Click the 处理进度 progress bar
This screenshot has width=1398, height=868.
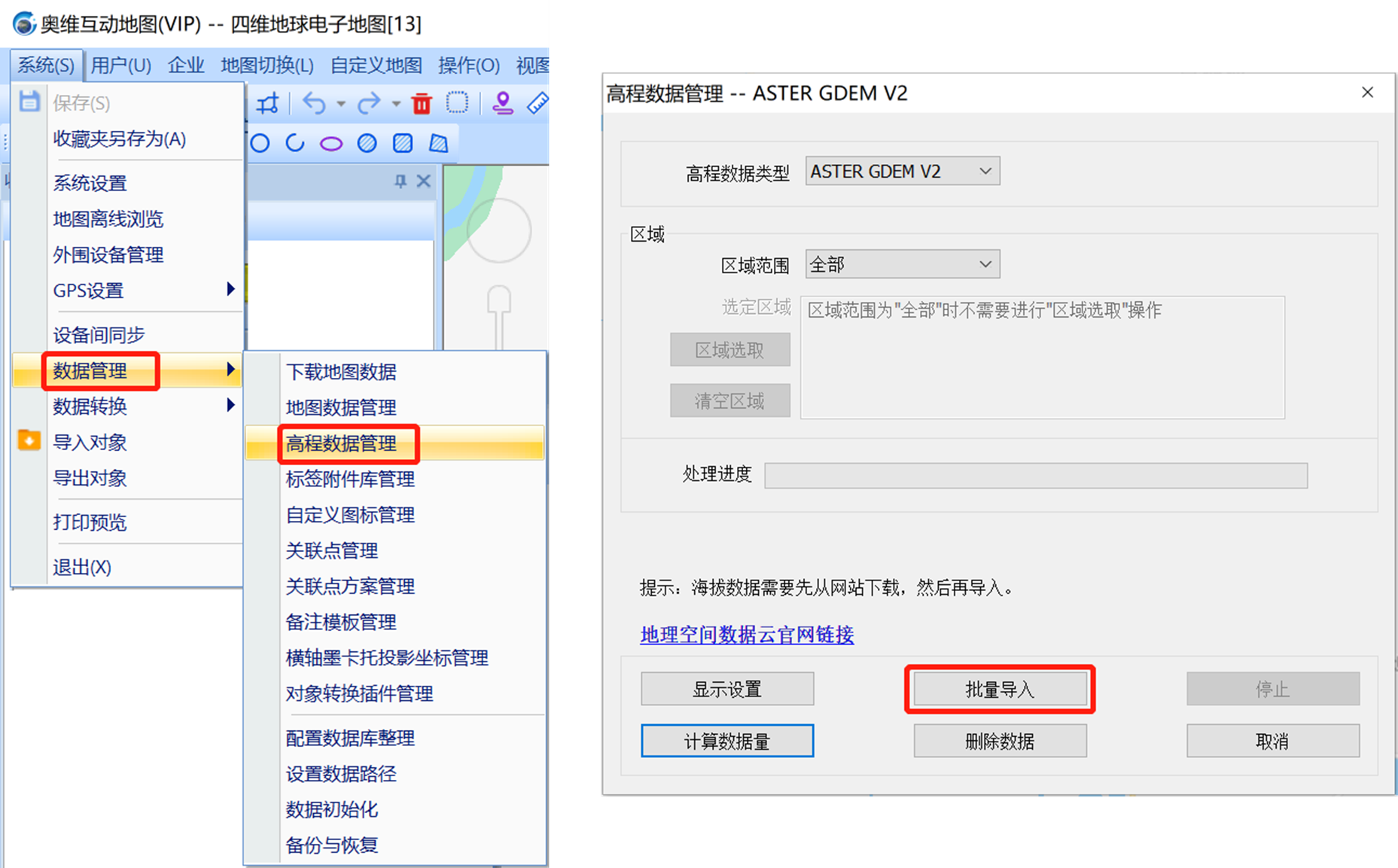pos(1035,476)
